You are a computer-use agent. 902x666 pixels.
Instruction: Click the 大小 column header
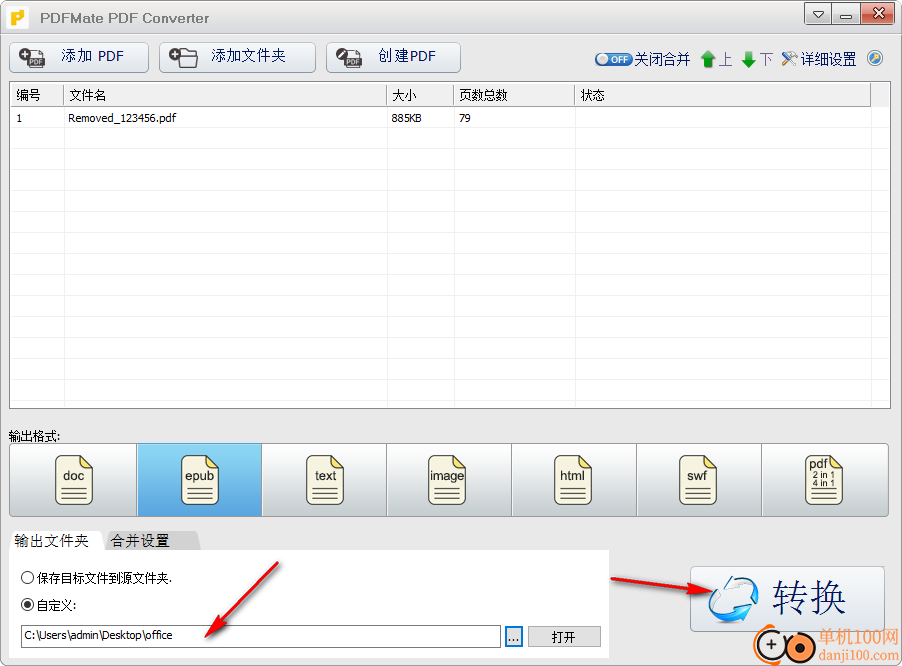(x=420, y=95)
